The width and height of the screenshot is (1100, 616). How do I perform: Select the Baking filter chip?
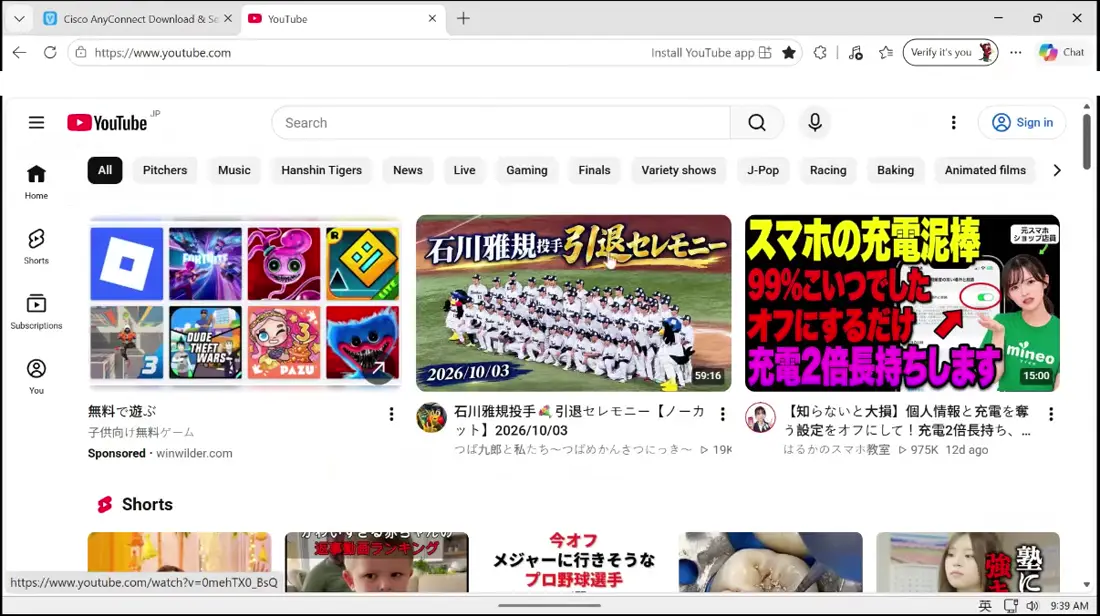[x=895, y=170]
